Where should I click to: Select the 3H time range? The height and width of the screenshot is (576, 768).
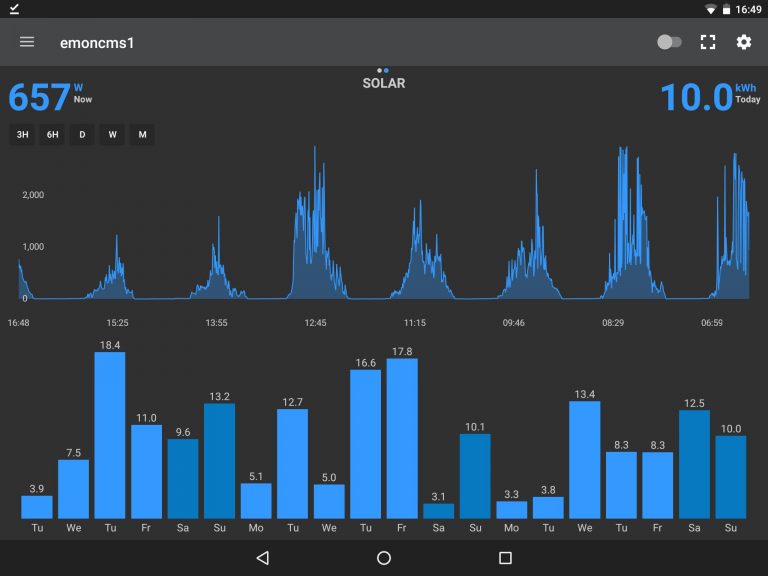pos(22,135)
